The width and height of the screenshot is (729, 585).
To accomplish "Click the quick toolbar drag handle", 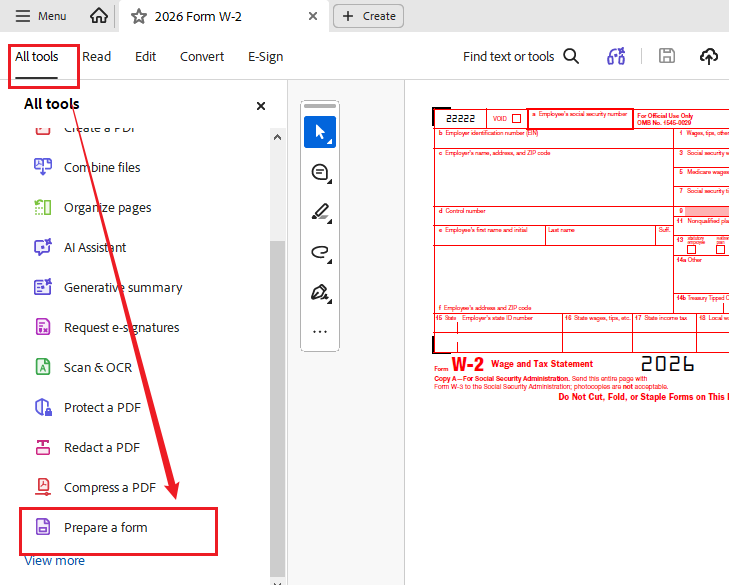I will pyautogui.click(x=320, y=106).
